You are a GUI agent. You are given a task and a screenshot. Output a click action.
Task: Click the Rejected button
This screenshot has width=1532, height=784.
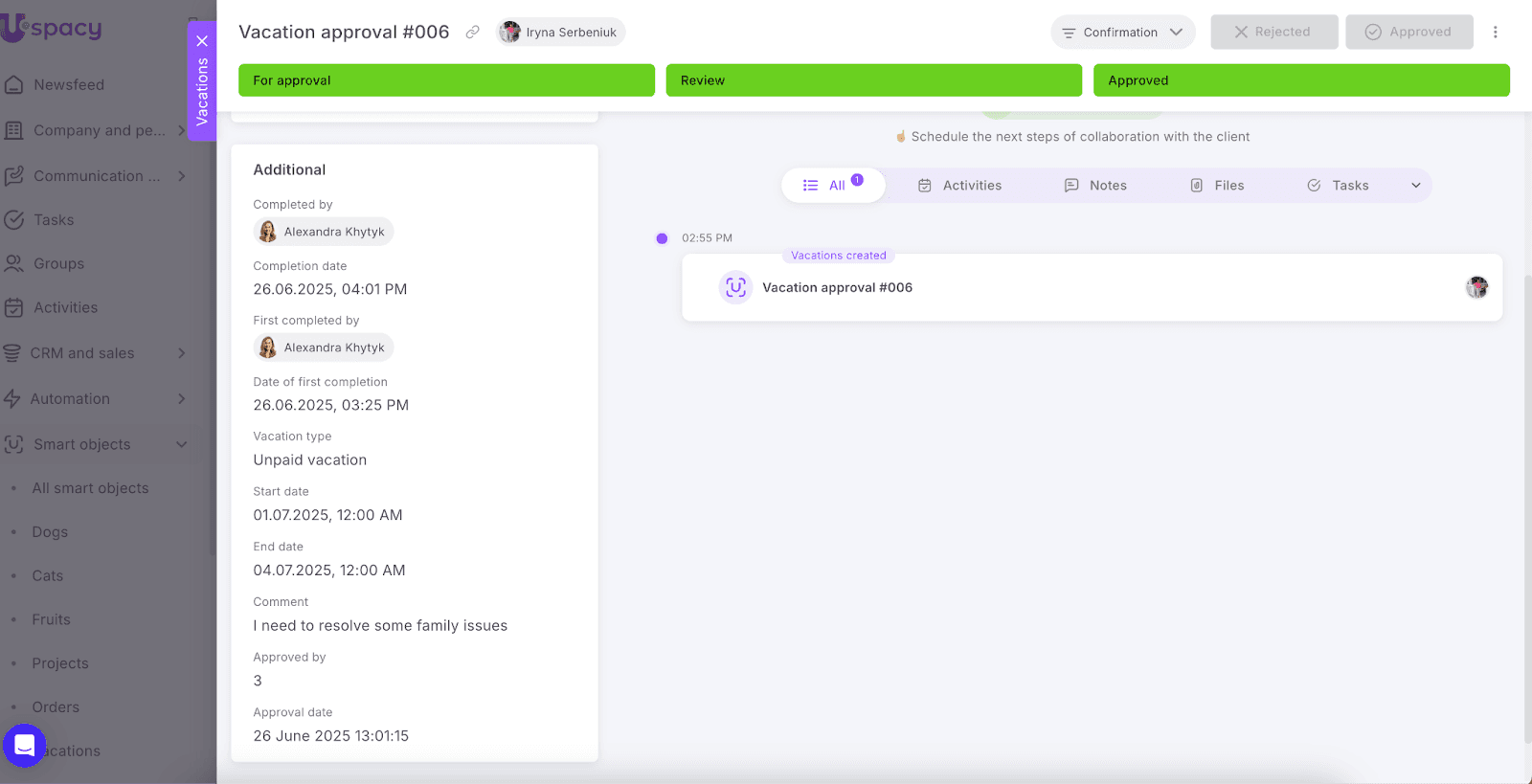click(x=1273, y=33)
